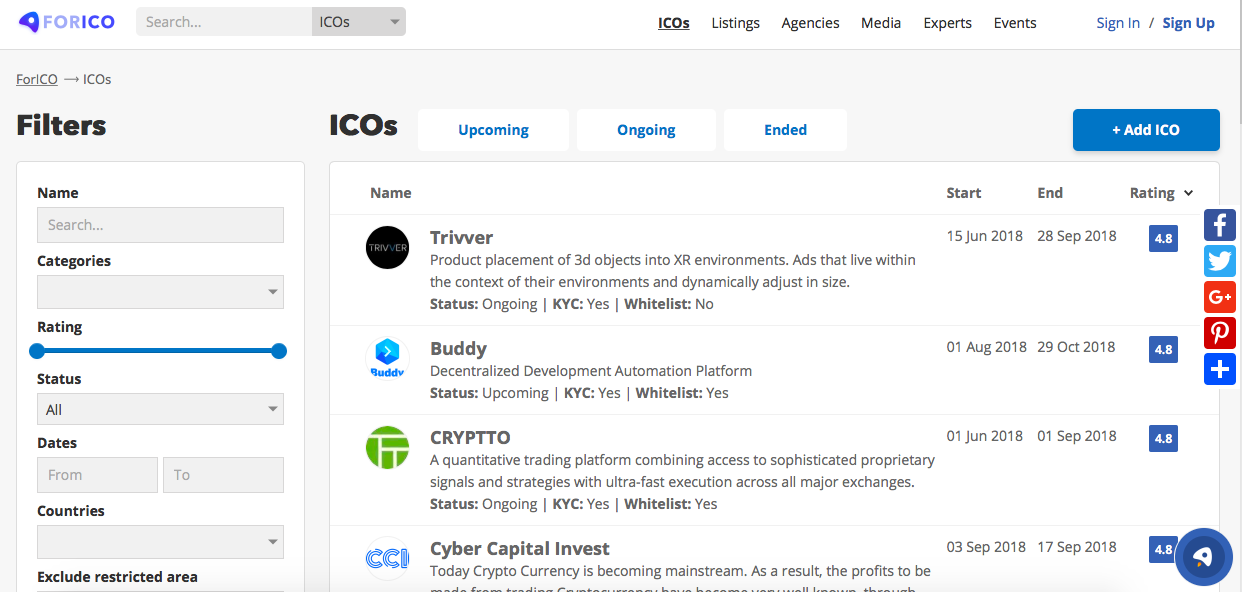Focus the Name filter search field
The width and height of the screenshot is (1242, 592).
pos(160,225)
